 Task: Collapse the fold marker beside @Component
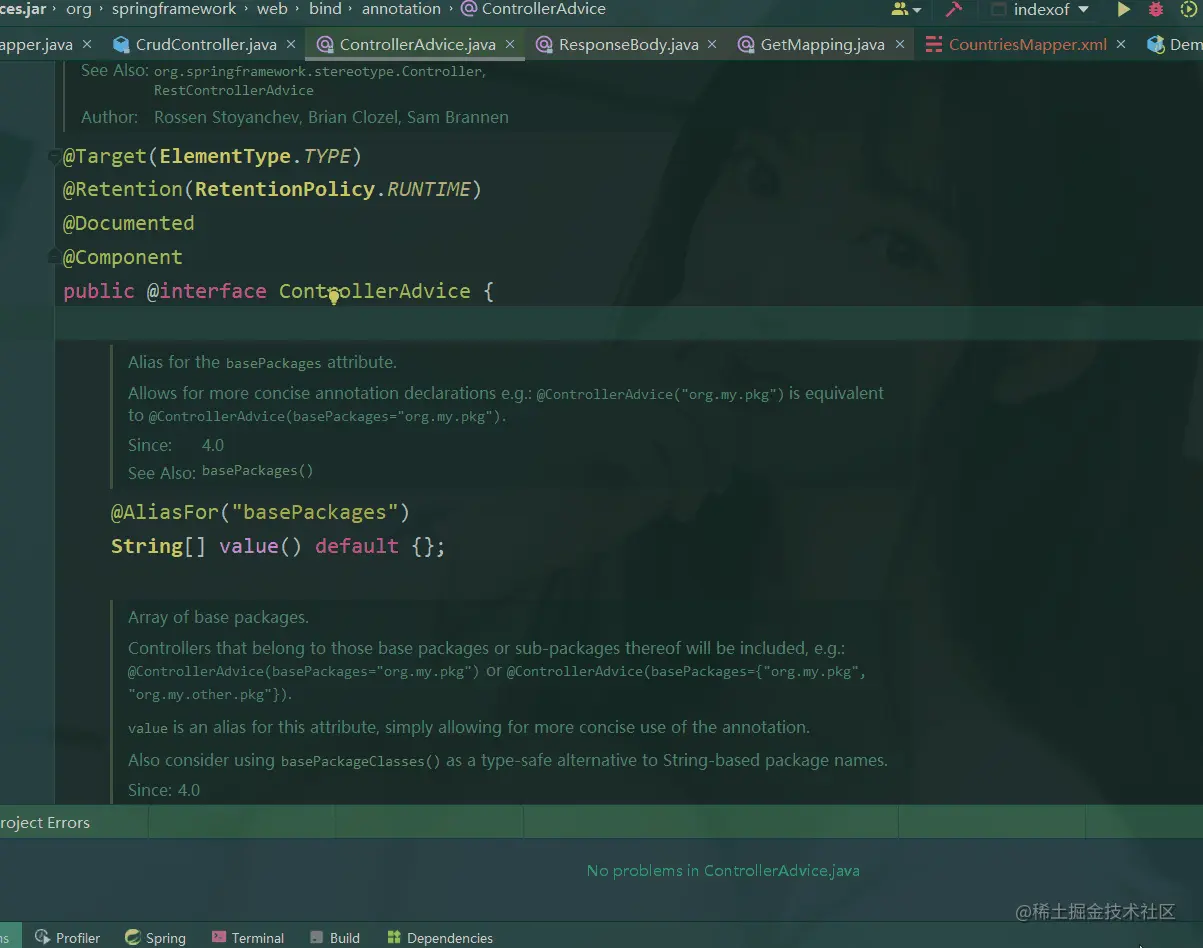pyautogui.click(x=53, y=257)
